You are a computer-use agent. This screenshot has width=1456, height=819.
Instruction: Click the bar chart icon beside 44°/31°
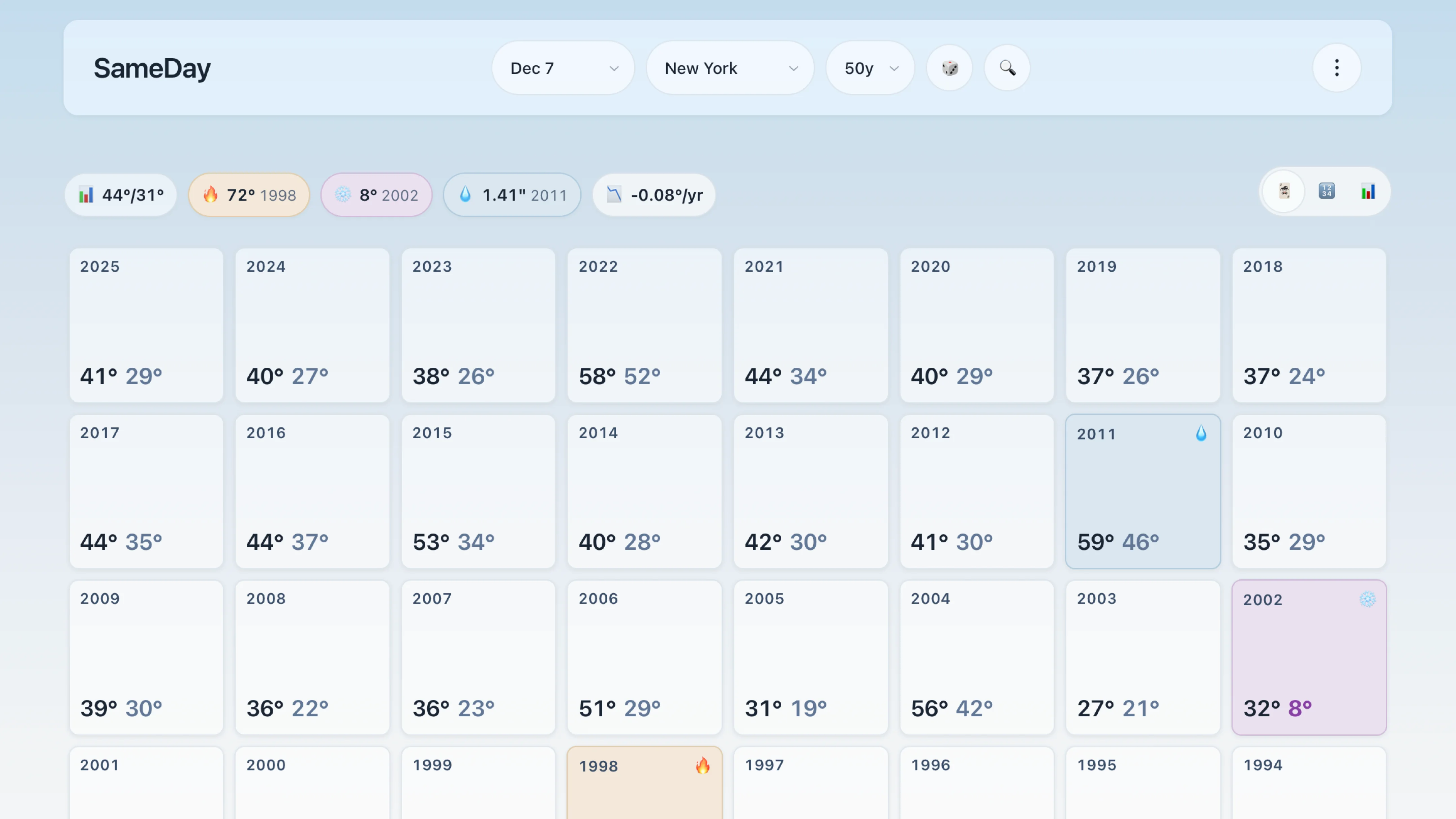pos(86,194)
